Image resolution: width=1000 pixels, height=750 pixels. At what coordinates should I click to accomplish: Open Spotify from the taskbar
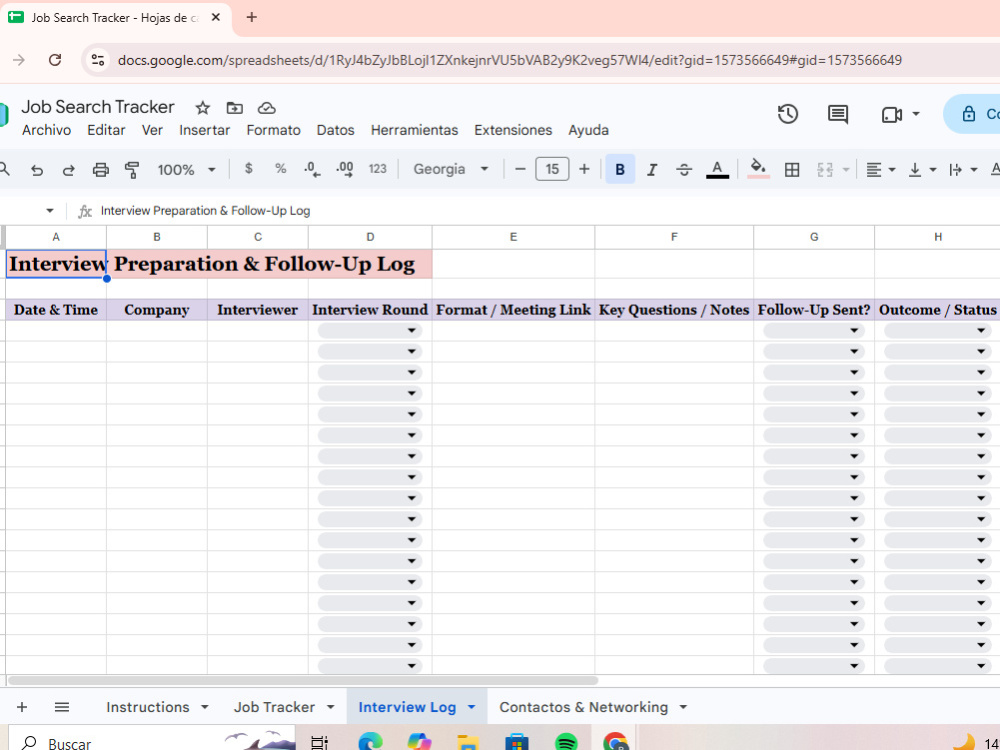pos(566,742)
